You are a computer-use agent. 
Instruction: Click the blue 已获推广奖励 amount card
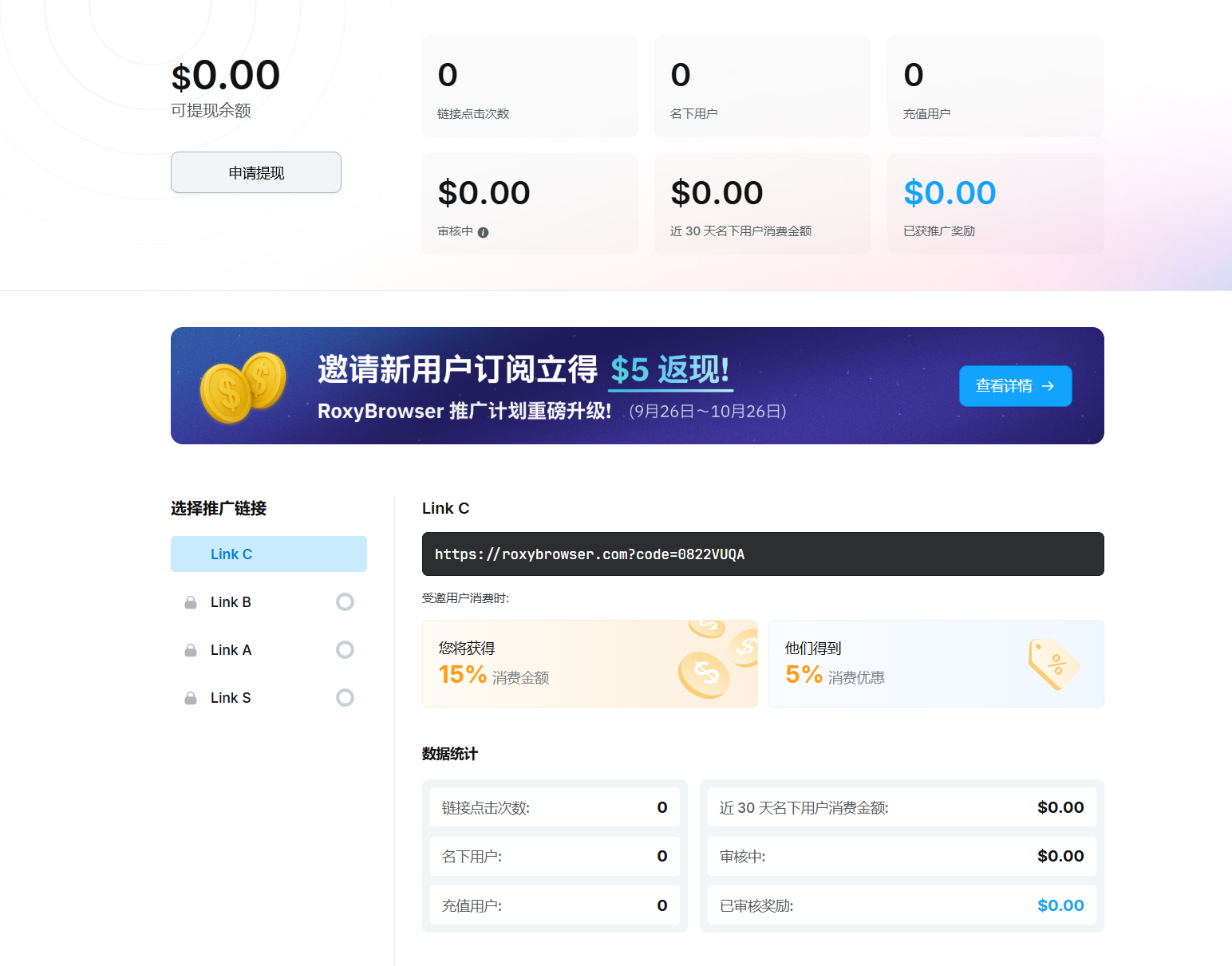[x=995, y=204]
